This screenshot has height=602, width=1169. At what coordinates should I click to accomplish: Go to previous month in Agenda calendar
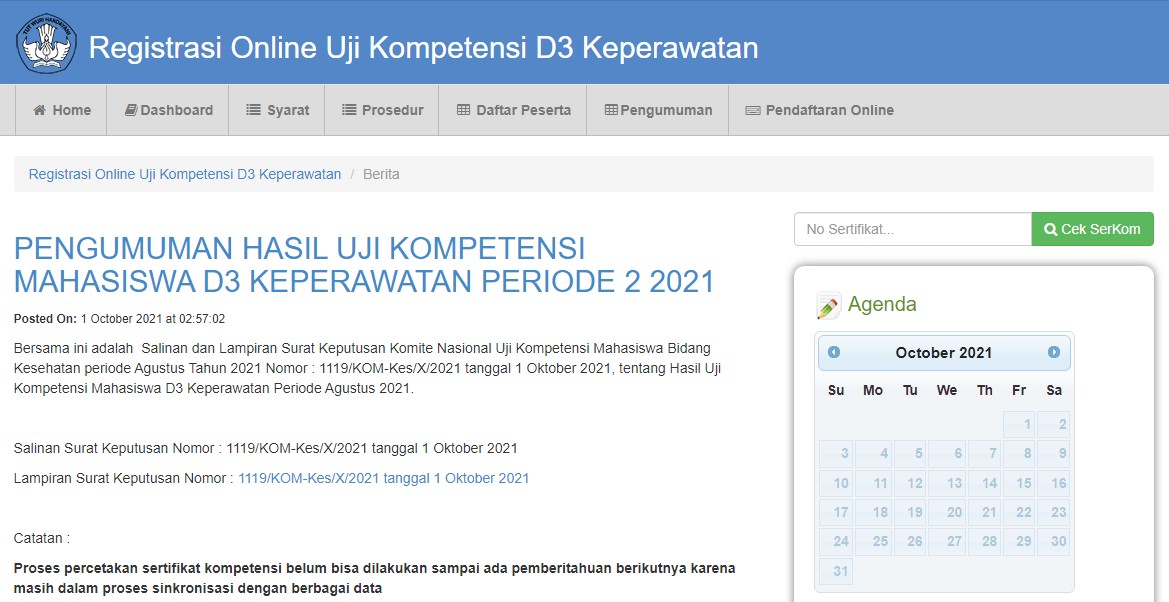coord(834,352)
